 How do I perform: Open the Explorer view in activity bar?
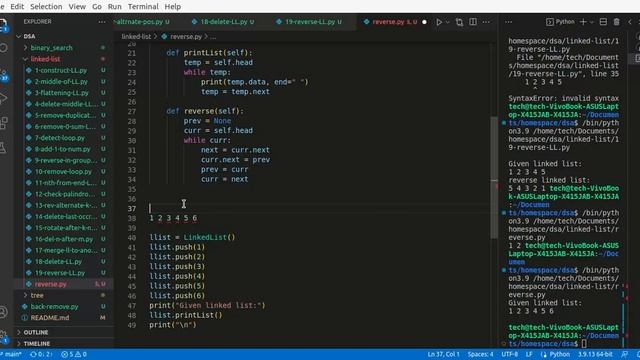3,24
